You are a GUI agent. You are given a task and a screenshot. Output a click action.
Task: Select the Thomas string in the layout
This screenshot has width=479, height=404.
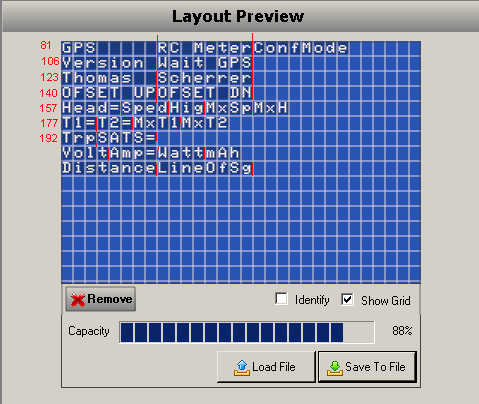tap(97, 78)
